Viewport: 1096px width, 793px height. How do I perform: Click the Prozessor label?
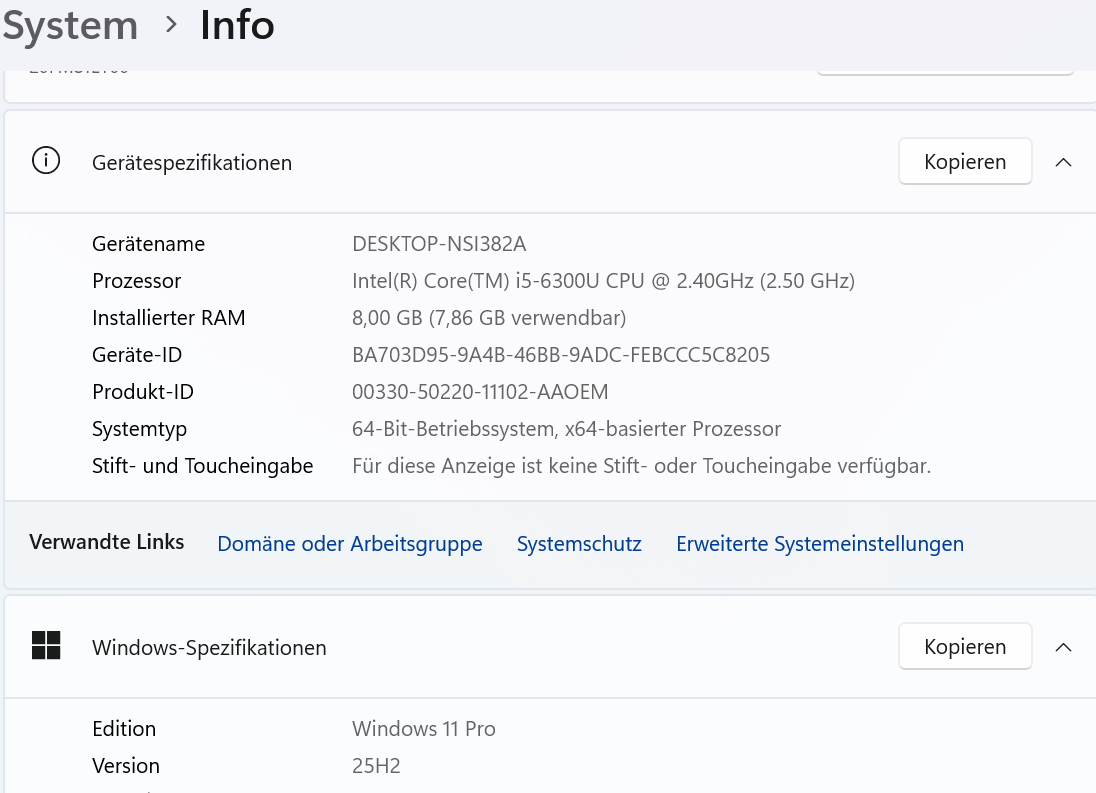[x=136, y=281]
